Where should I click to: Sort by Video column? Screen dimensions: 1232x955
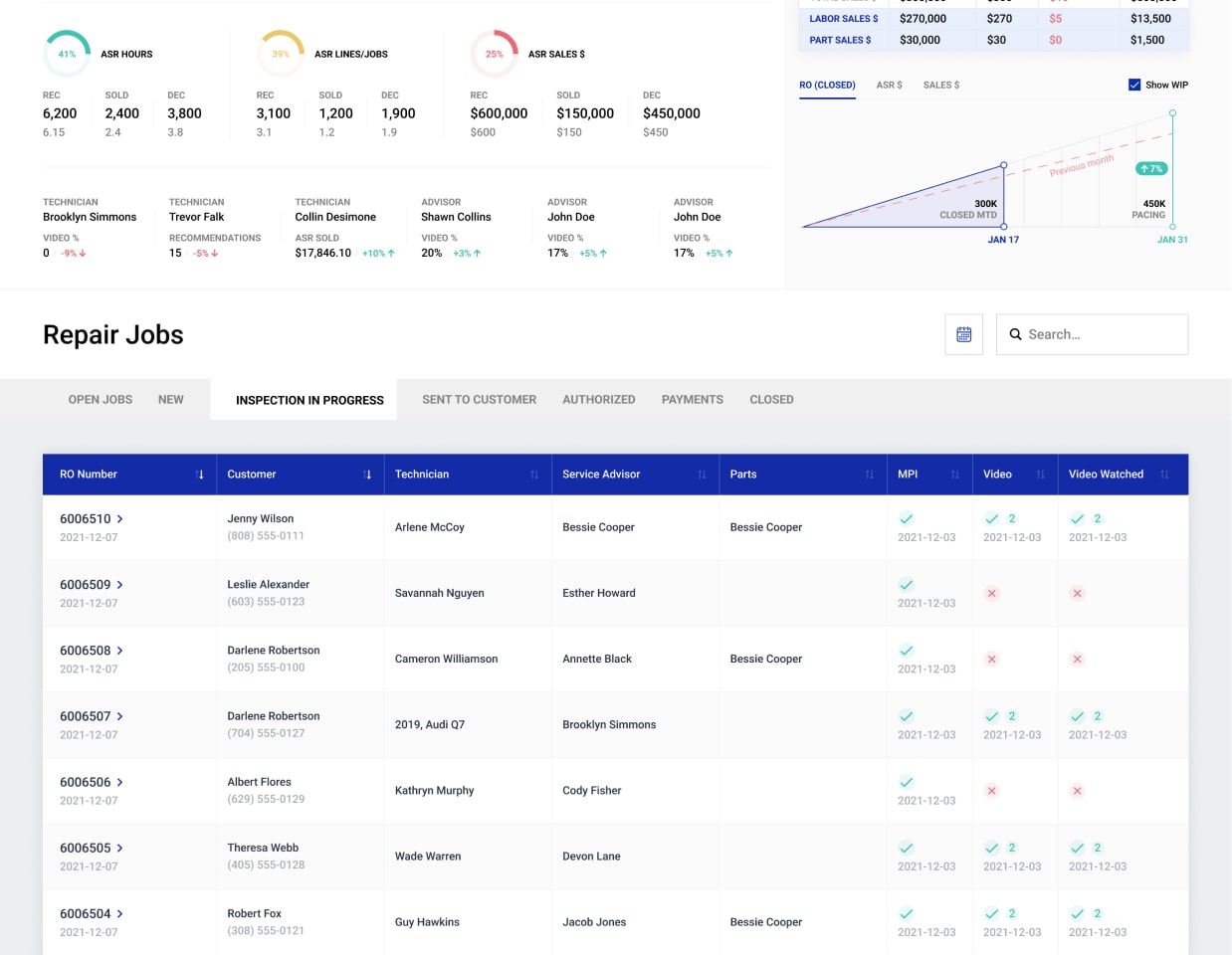(x=1040, y=475)
